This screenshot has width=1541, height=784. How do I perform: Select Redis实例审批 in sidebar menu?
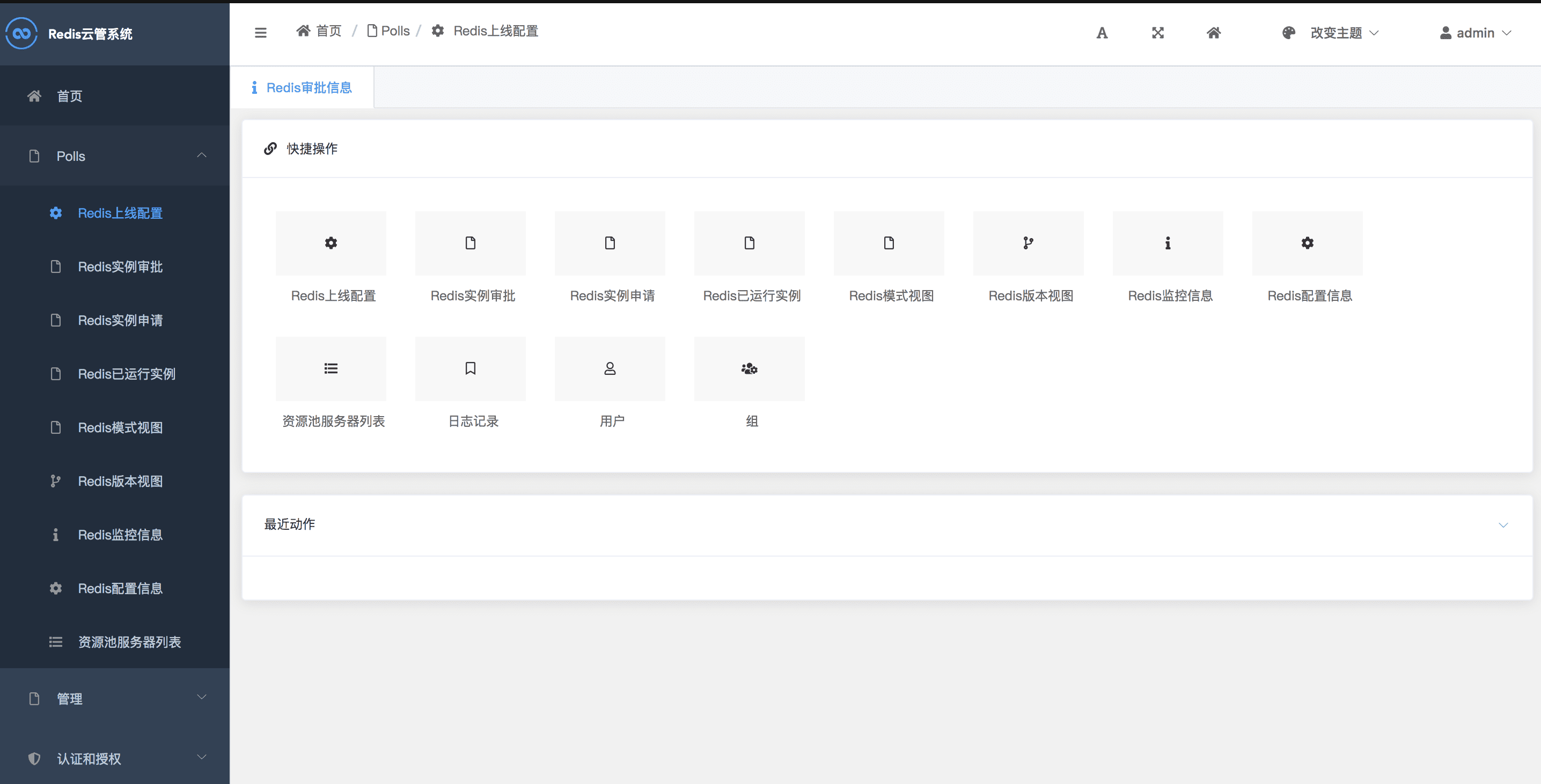(120, 267)
